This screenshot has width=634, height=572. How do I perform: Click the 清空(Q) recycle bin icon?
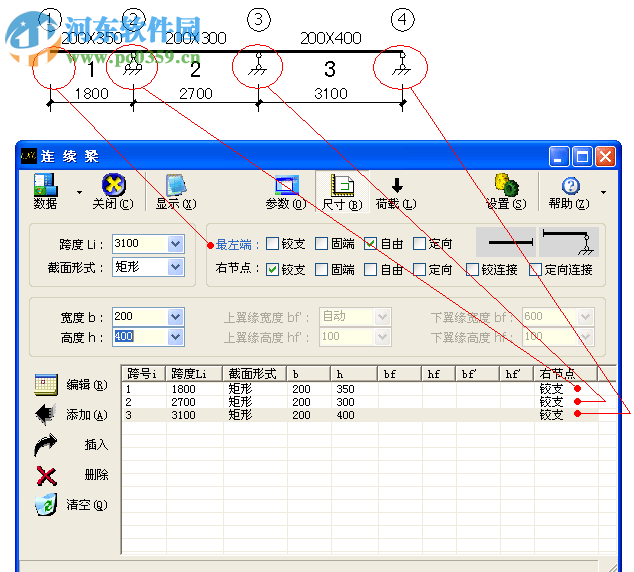[x=46, y=504]
